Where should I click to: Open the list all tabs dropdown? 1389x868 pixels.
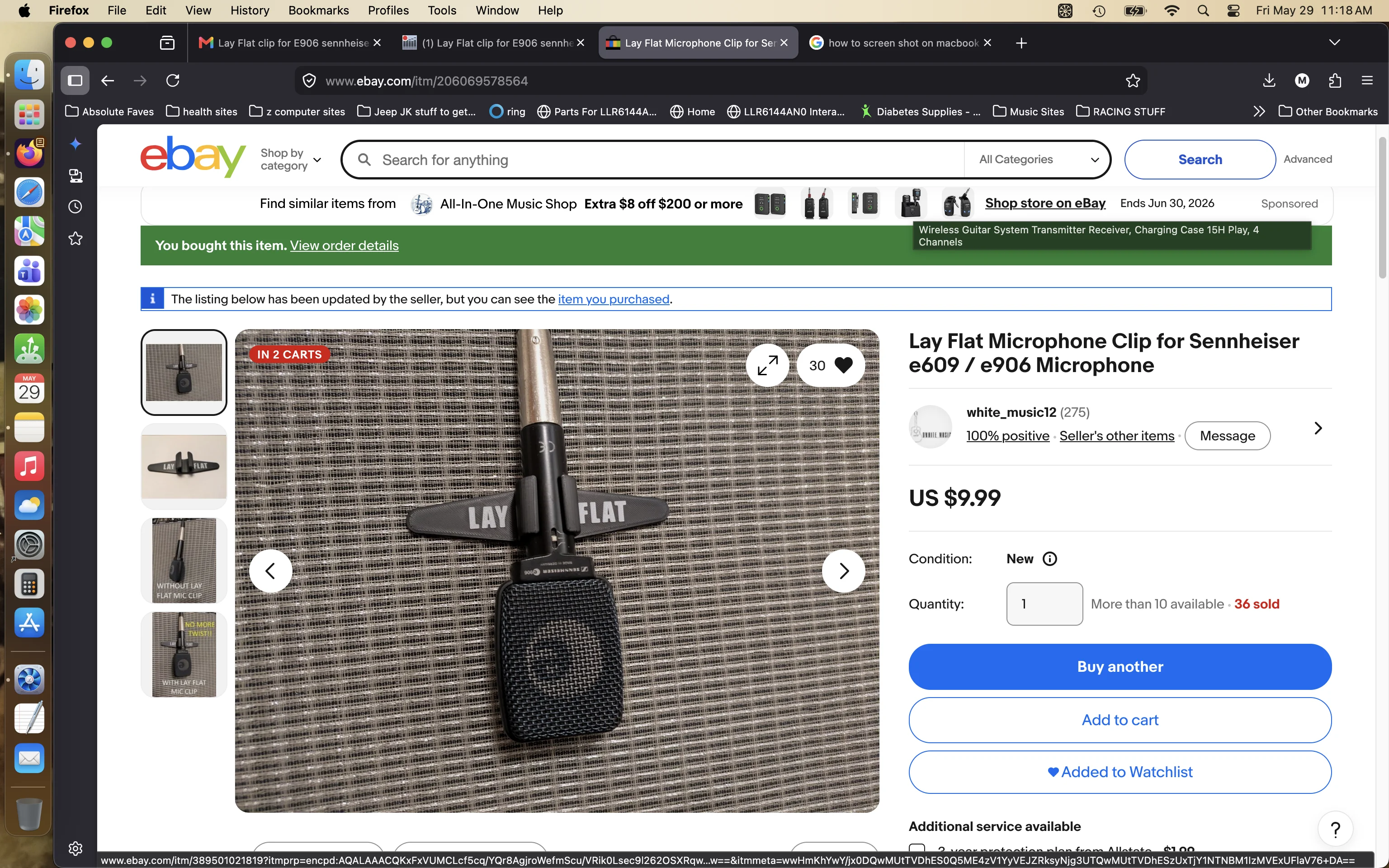1334,42
